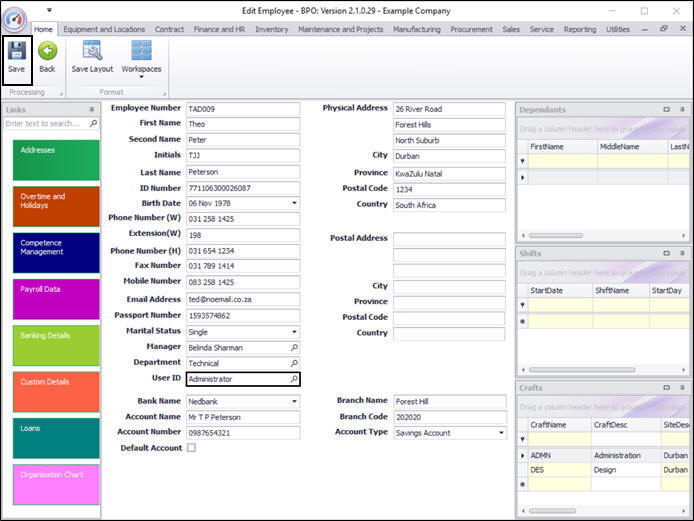Open the Payroll Data link
694x521 pixels.
(56, 299)
